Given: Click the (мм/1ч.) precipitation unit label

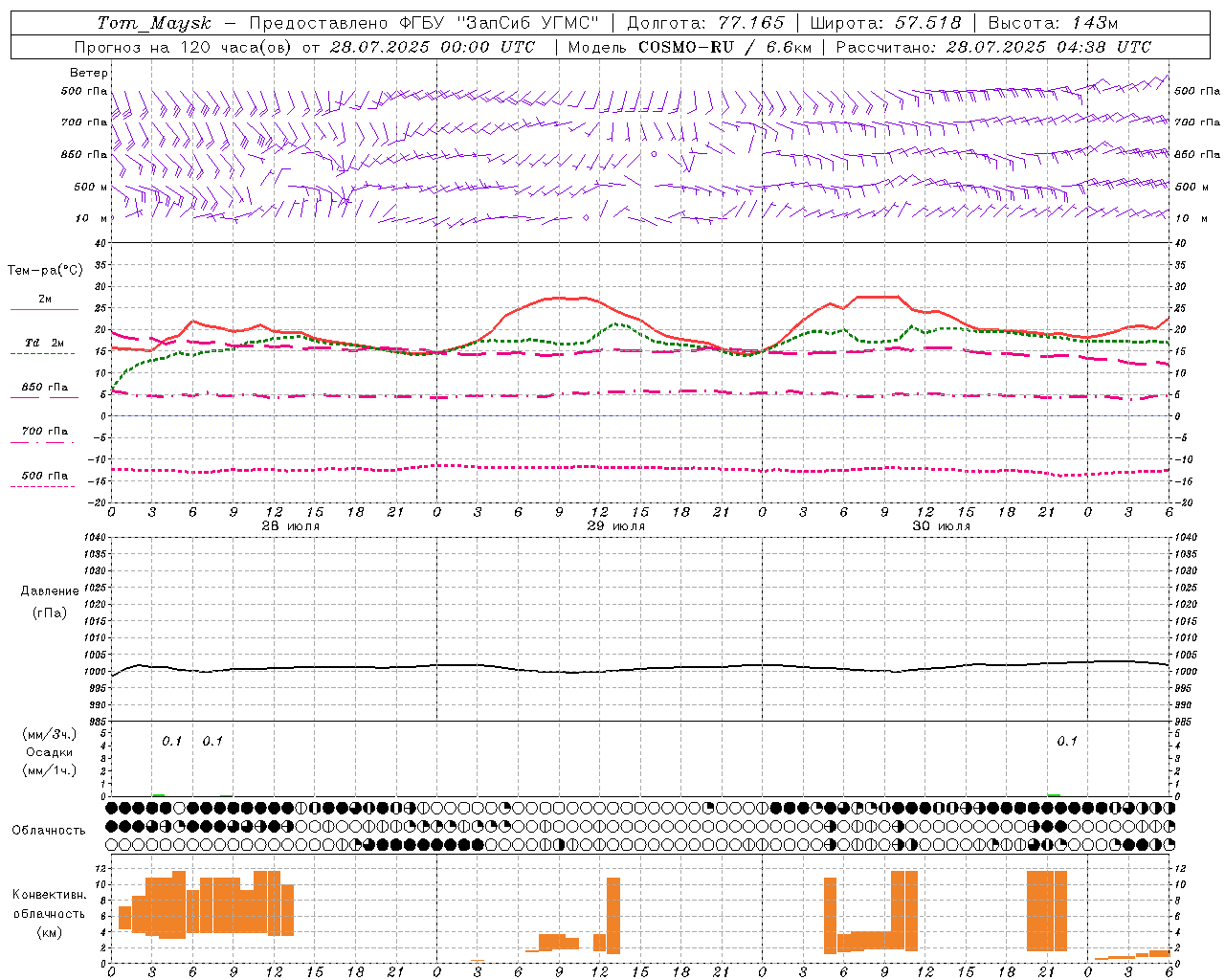Looking at the screenshot, I should pyautogui.click(x=50, y=770).
